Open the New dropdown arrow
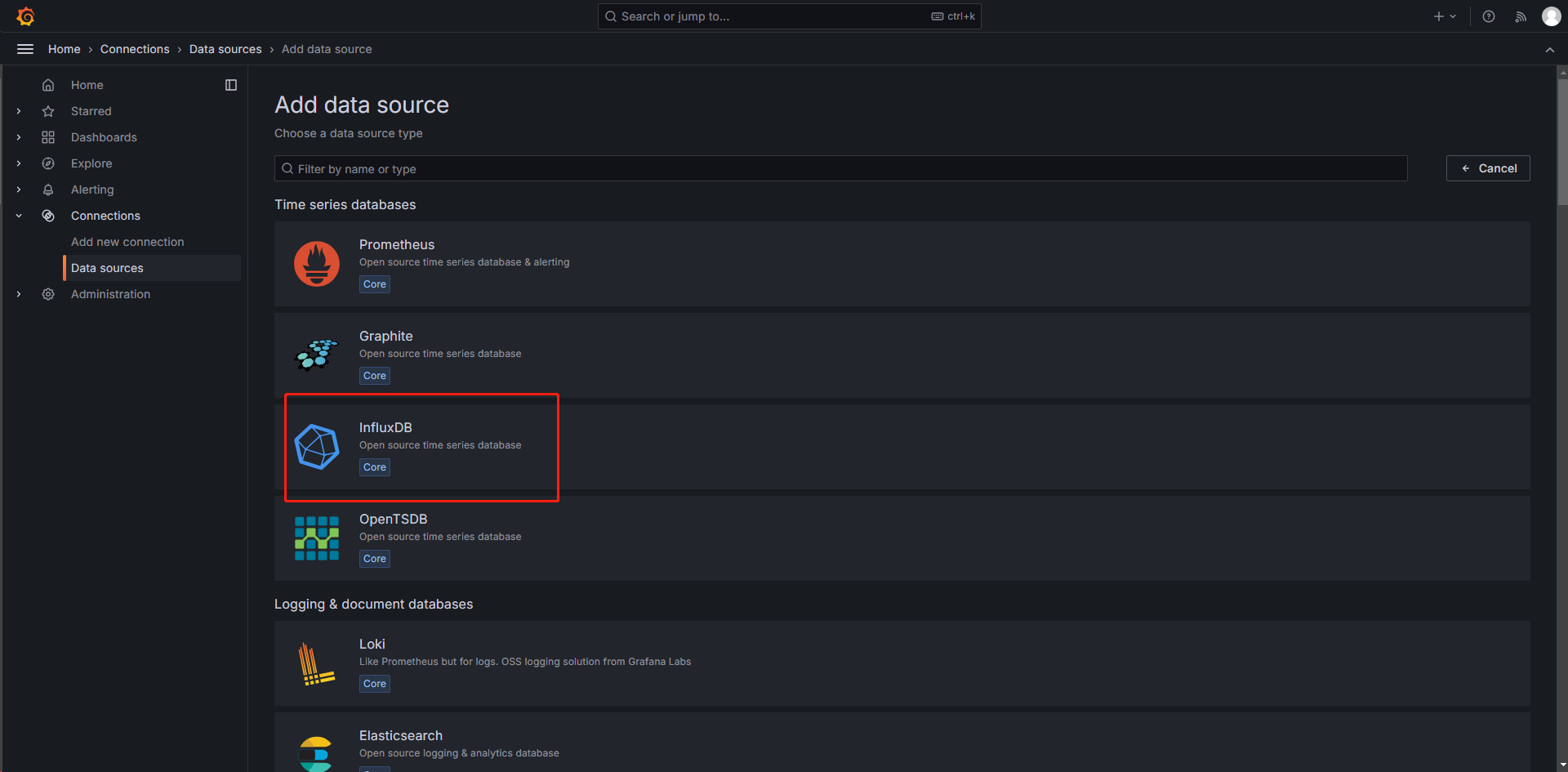The height and width of the screenshot is (772, 1568). [x=1453, y=16]
